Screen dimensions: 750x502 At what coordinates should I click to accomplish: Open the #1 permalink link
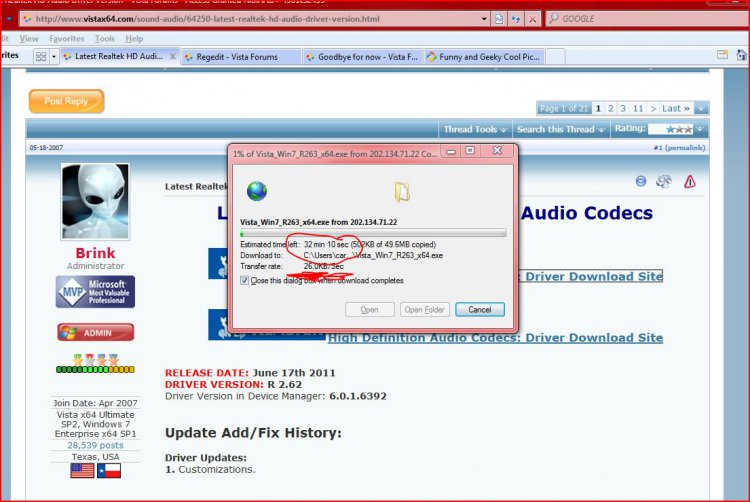679,148
